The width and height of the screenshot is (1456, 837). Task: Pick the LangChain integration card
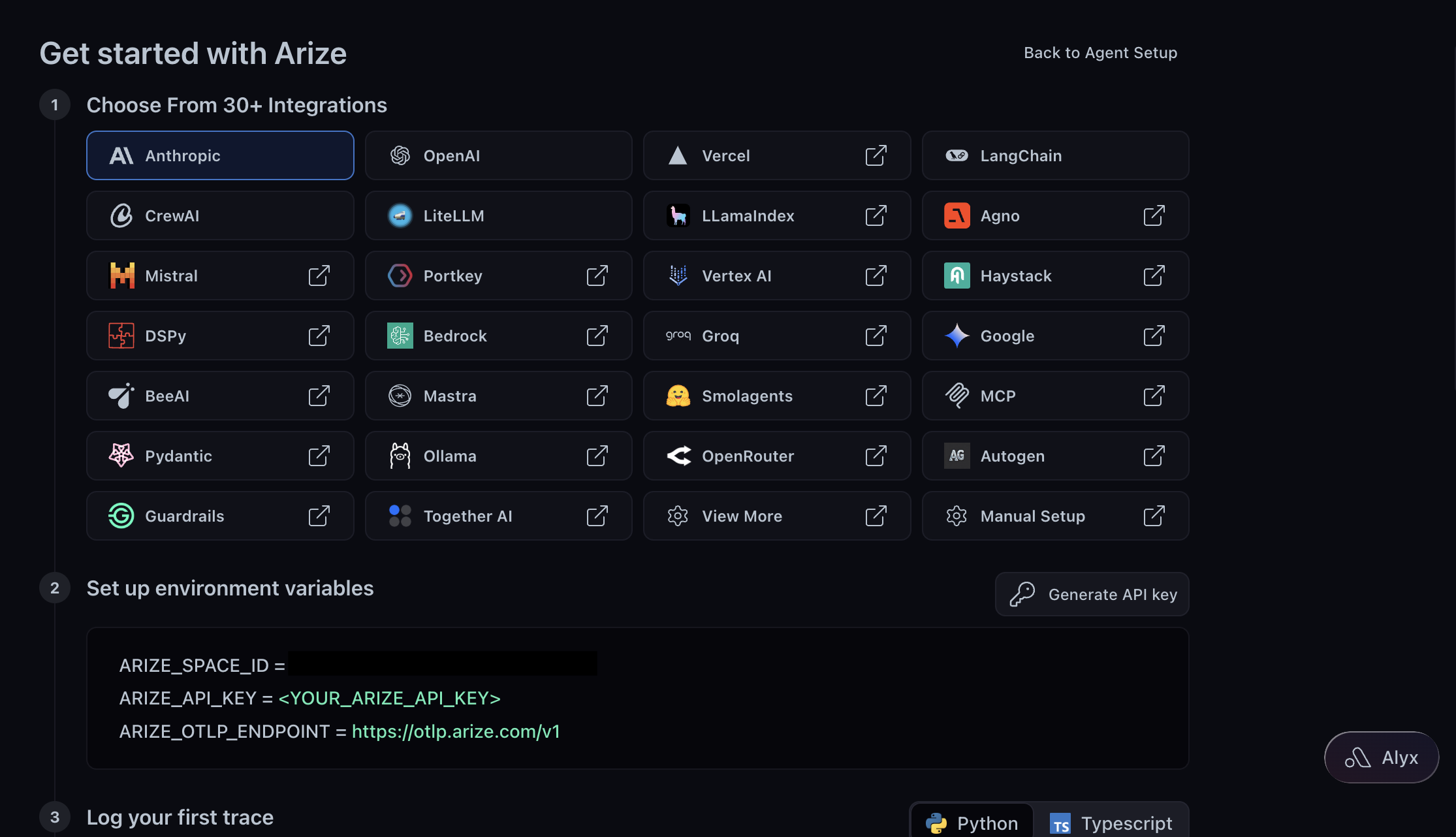[1055, 155]
